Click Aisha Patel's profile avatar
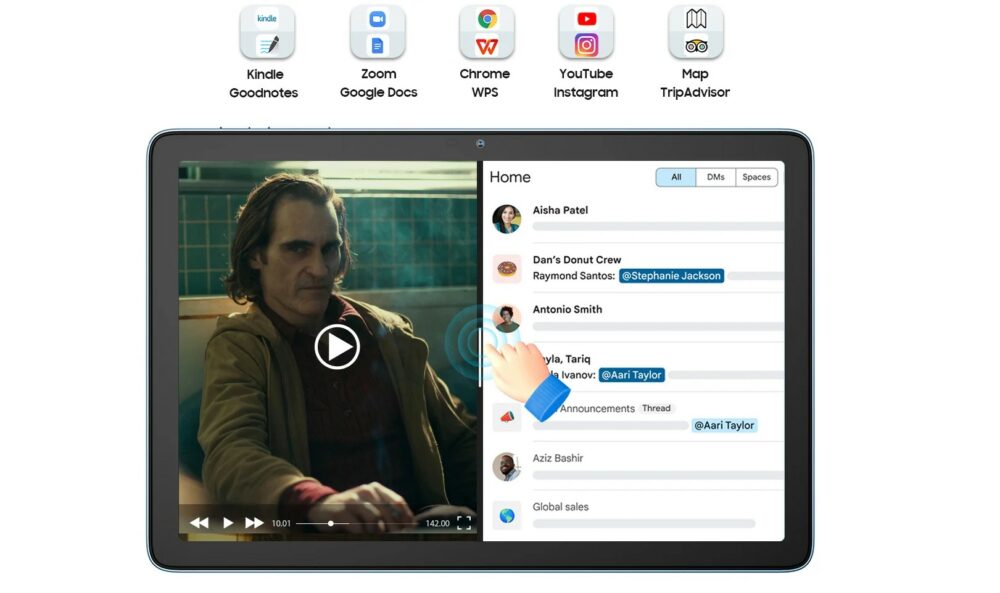1000x593 pixels. click(507, 219)
